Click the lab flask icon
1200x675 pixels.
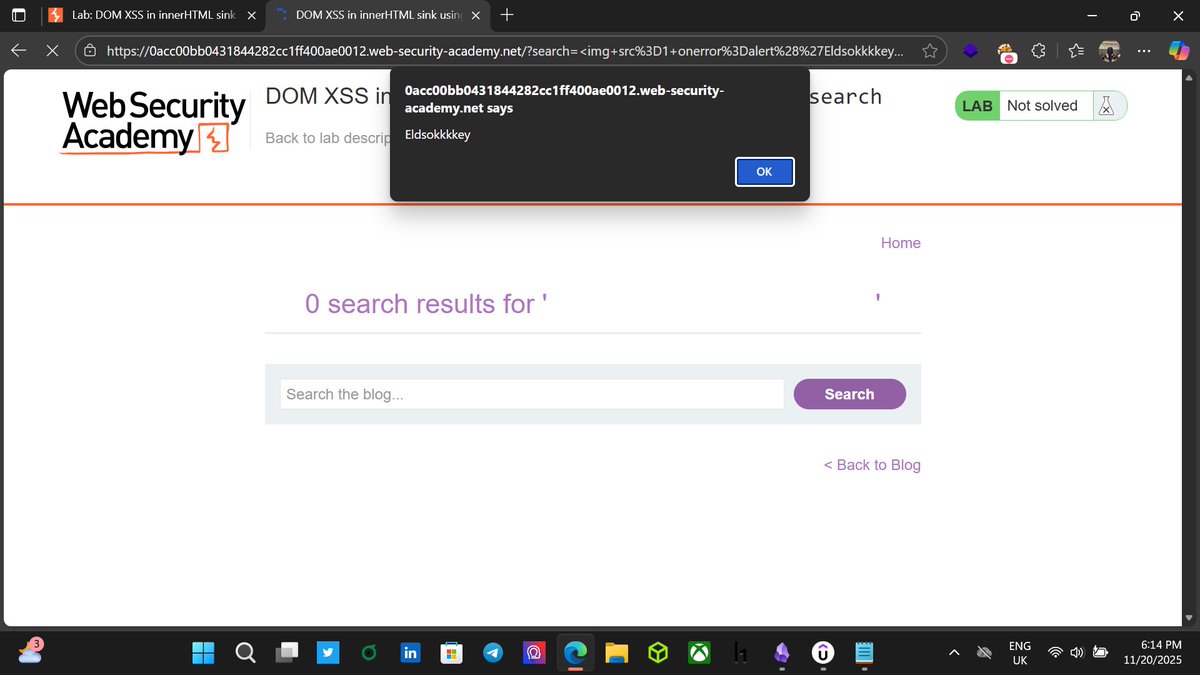(x=1106, y=106)
